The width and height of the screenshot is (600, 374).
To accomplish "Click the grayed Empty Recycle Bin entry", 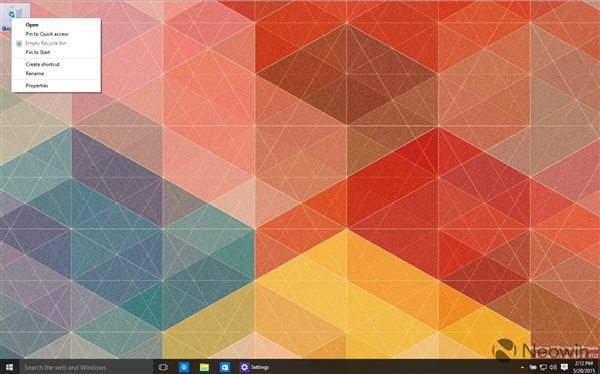I will point(56,43).
